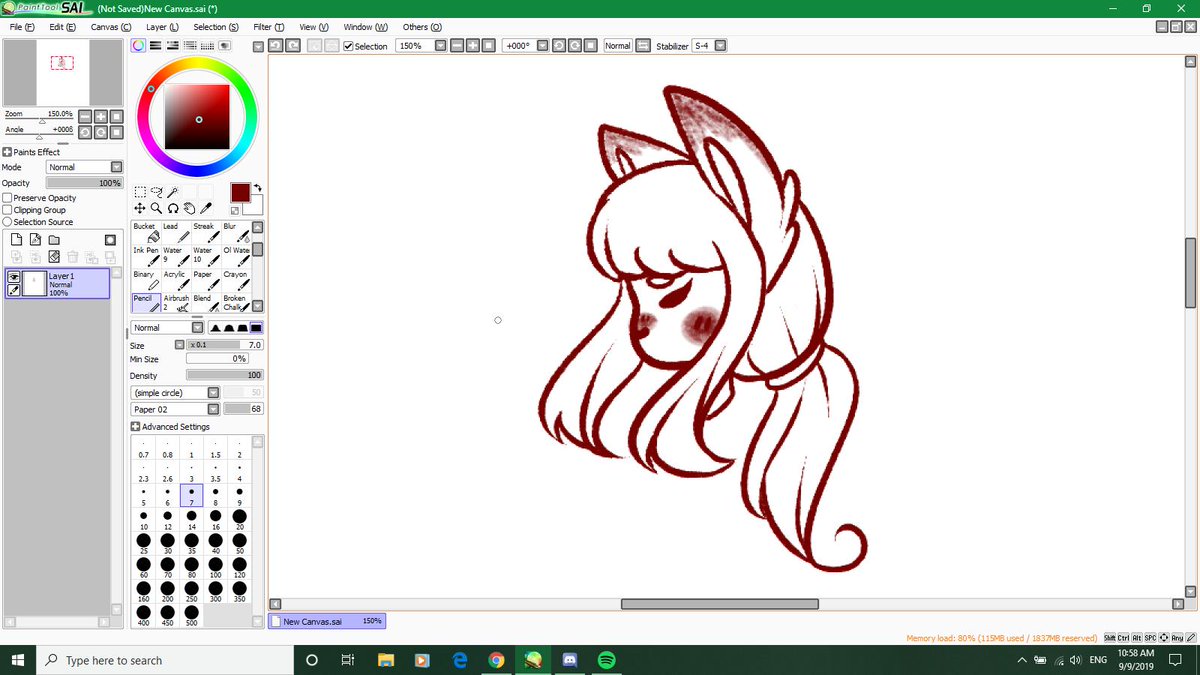This screenshot has height=675, width=1200.
Task: Hide Layer1 using its eye icon
Action: click(x=14, y=276)
